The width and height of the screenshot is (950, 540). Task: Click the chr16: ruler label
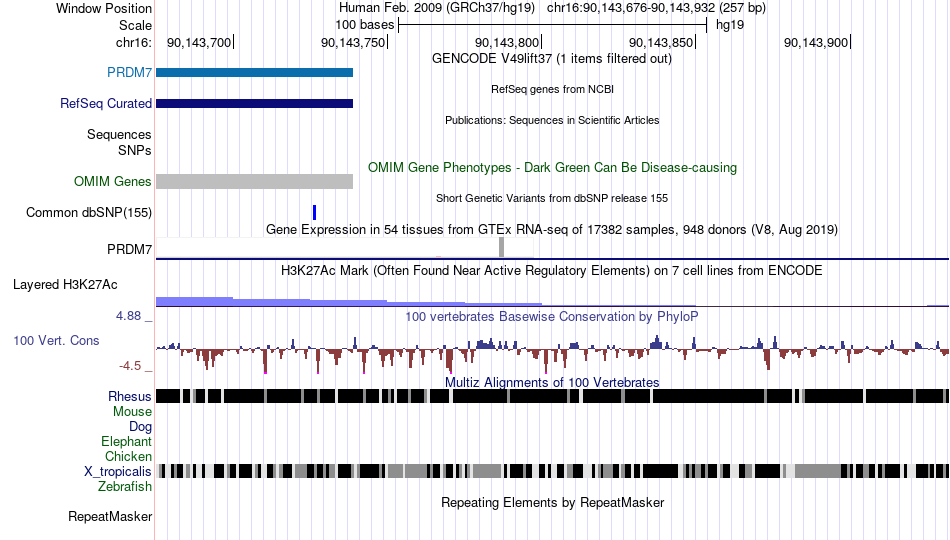[x=133, y=43]
